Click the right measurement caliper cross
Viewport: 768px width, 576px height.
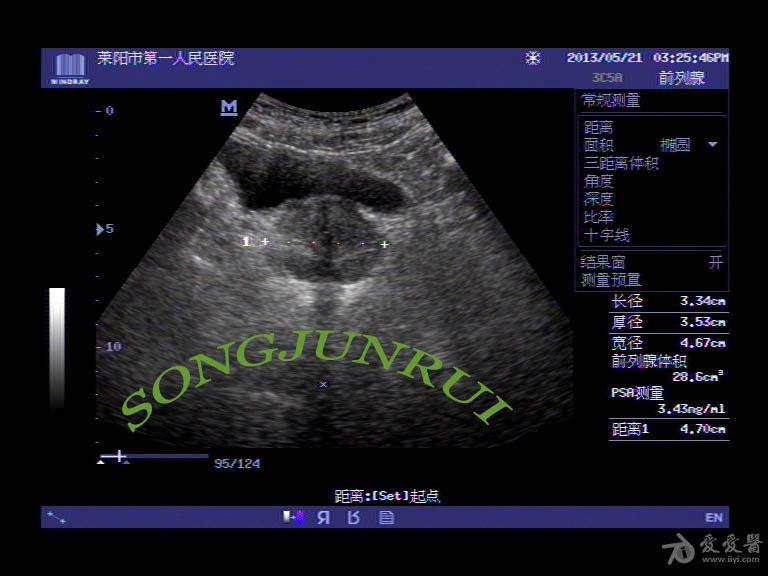(x=385, y=244)
